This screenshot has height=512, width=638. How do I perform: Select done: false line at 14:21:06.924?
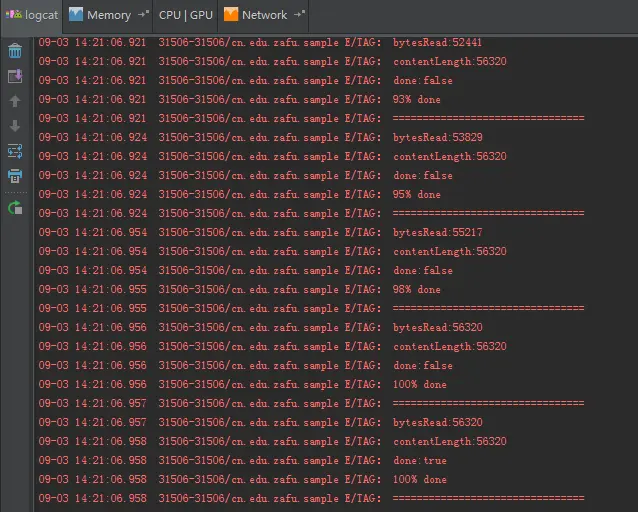click(246, 175)
